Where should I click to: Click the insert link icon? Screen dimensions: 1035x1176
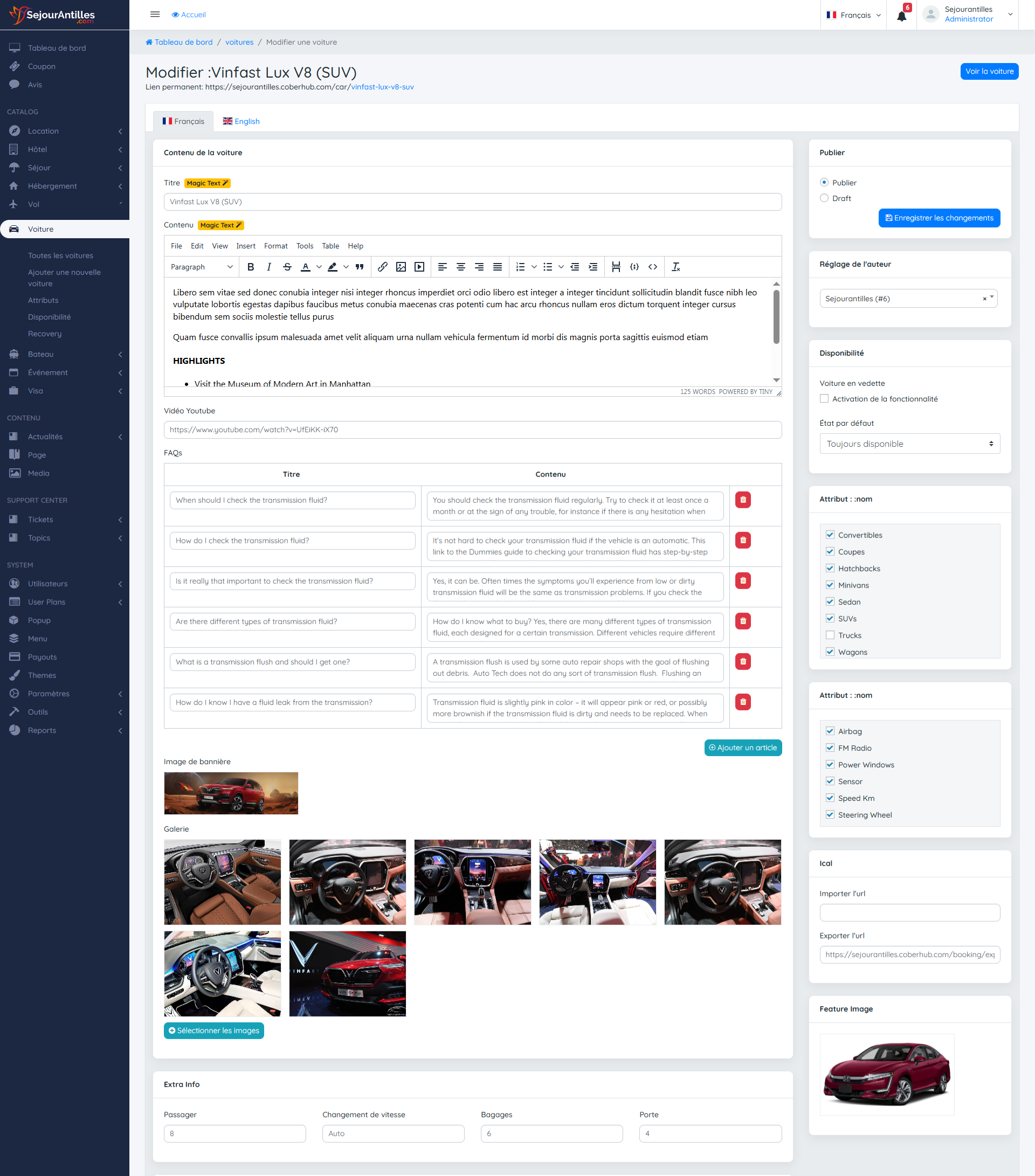pyautogui.click(x=383, y=267)
